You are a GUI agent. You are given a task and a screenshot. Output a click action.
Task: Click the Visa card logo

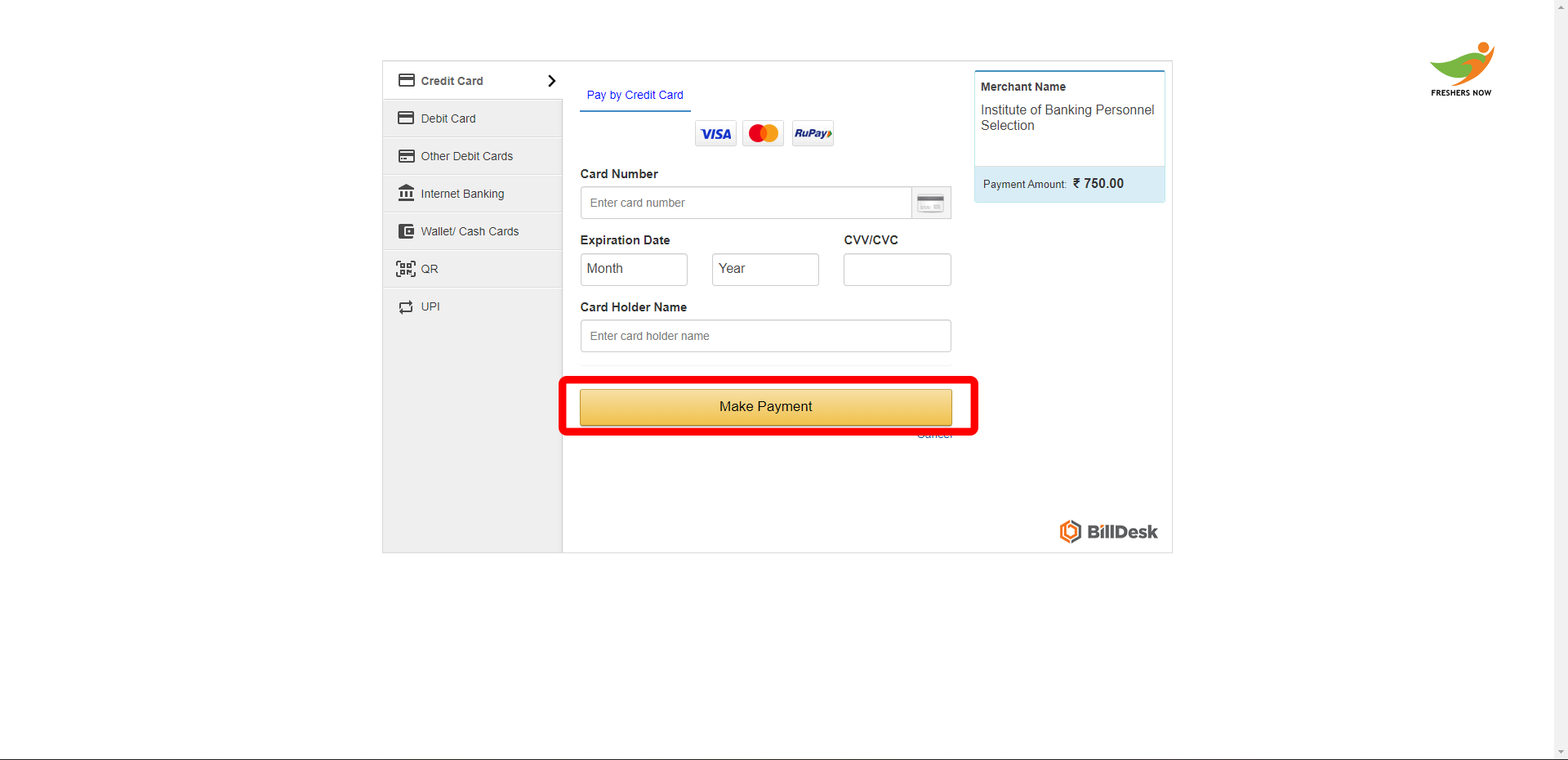(x=715, y=134)
